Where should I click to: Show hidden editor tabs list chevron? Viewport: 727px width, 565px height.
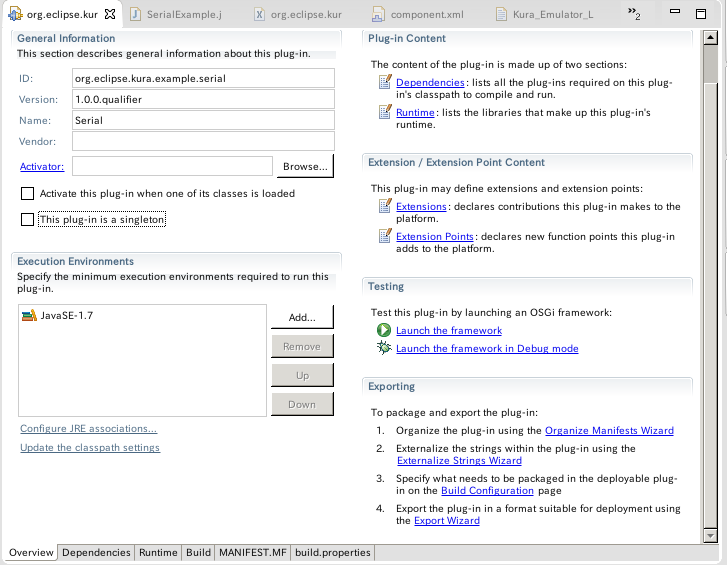pos(634,13)
